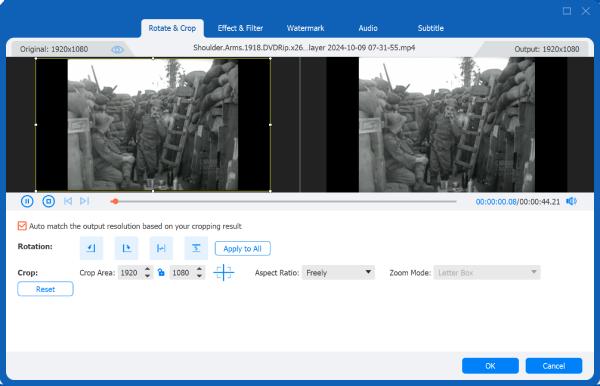Uncheck Auto match output resolution checkbox
Screen dimensions: 600x386
22,226
